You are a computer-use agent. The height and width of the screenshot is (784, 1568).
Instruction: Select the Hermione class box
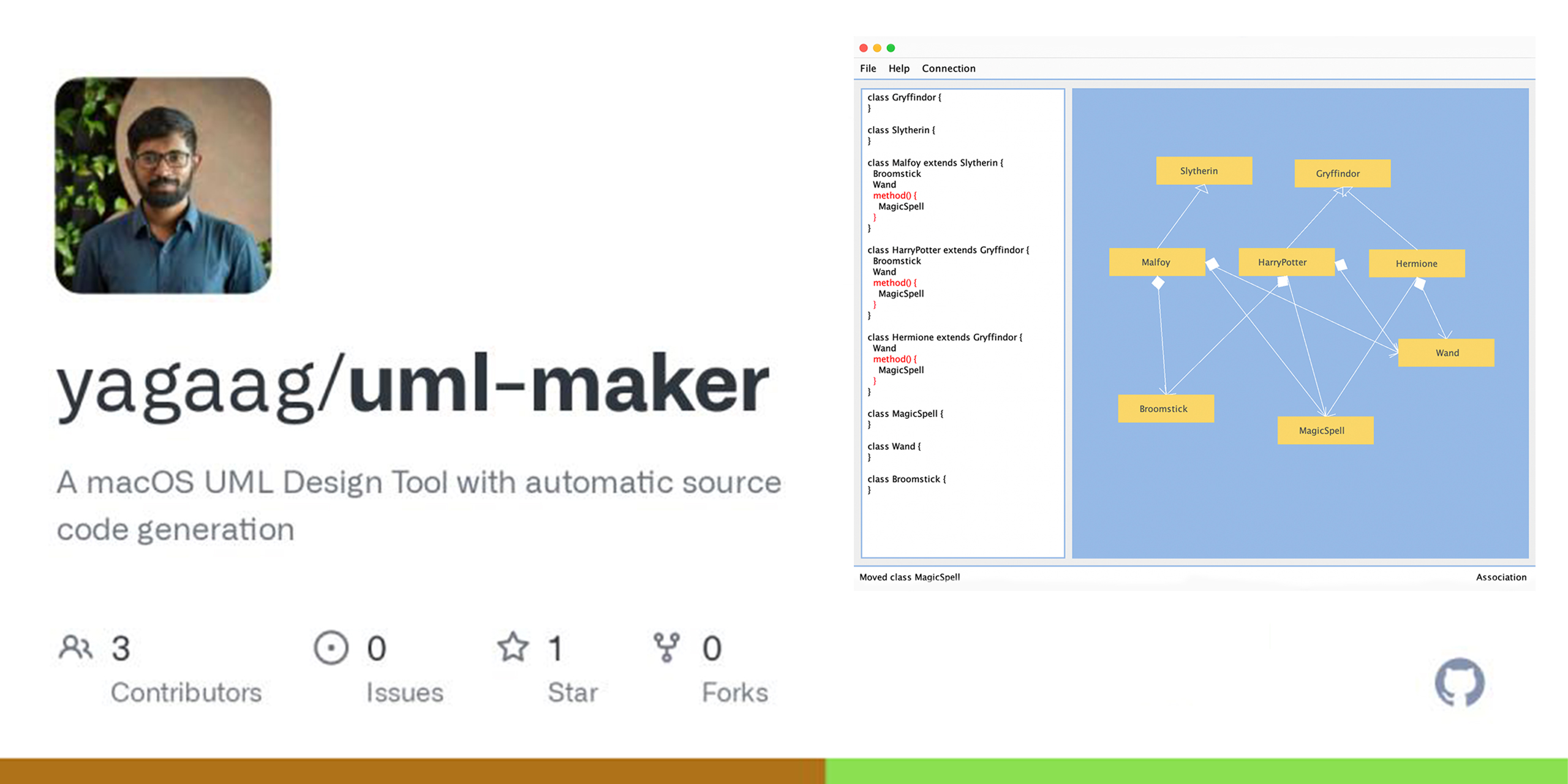(x=1416, y=263)
